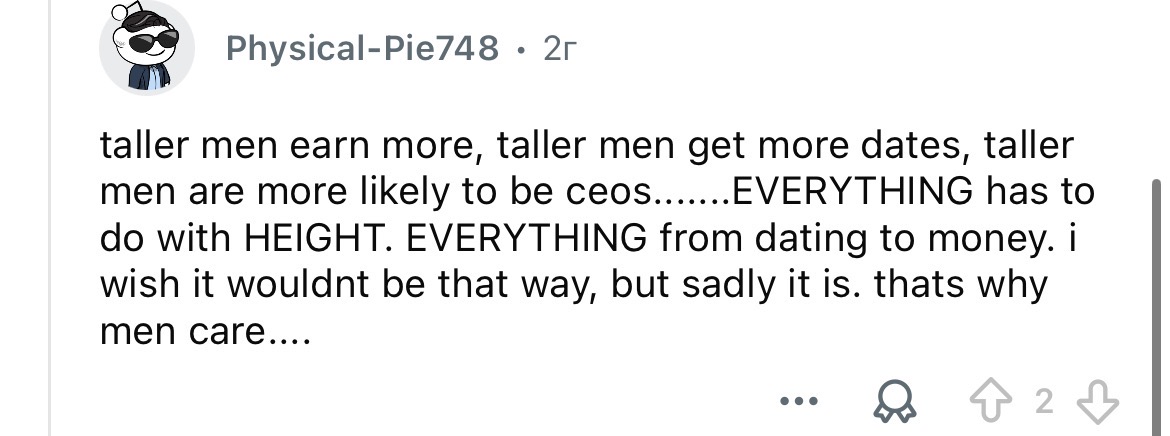The image size is (1170, 436).
Task: Open the Physical-Pie748 user profile
Action: 362,49
